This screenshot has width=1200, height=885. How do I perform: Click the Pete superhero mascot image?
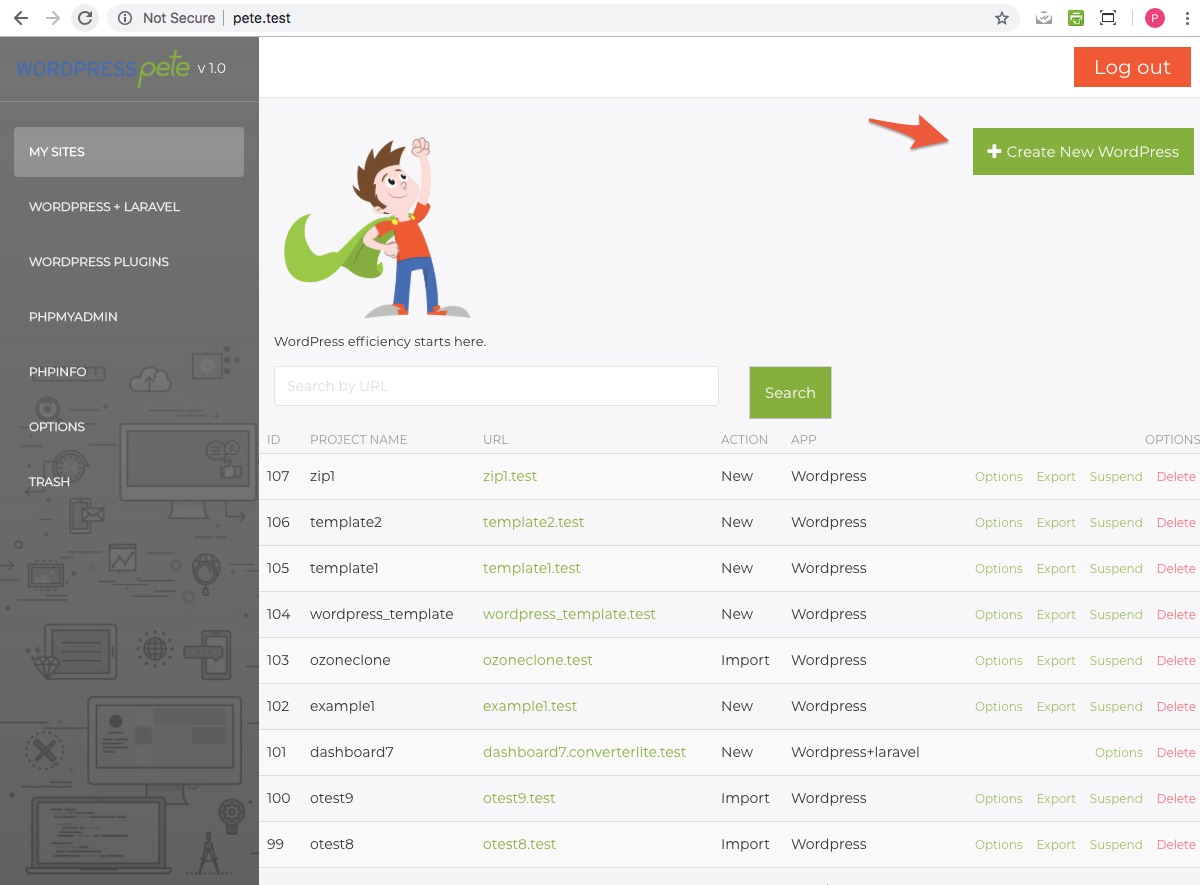[x=377, y=228]
